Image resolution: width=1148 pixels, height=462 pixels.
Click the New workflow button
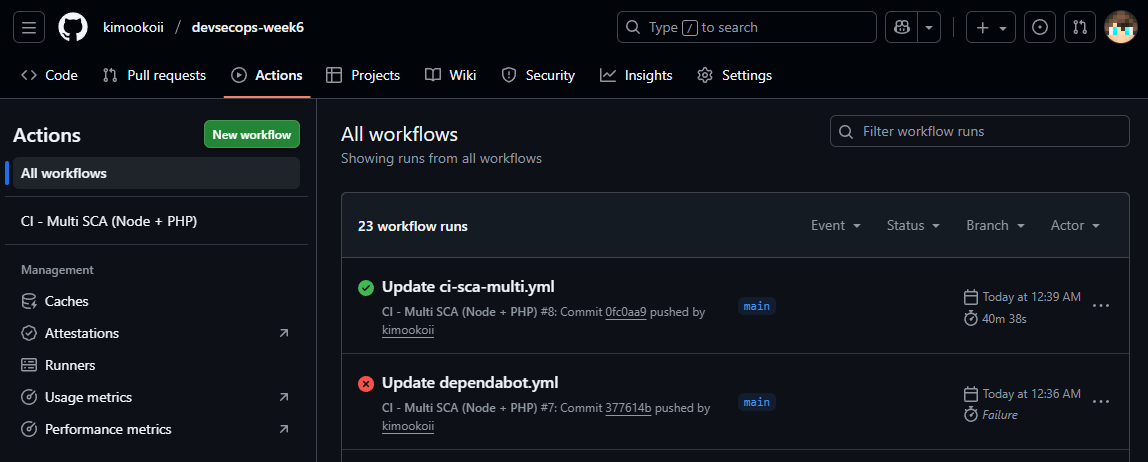coord(252,135)
